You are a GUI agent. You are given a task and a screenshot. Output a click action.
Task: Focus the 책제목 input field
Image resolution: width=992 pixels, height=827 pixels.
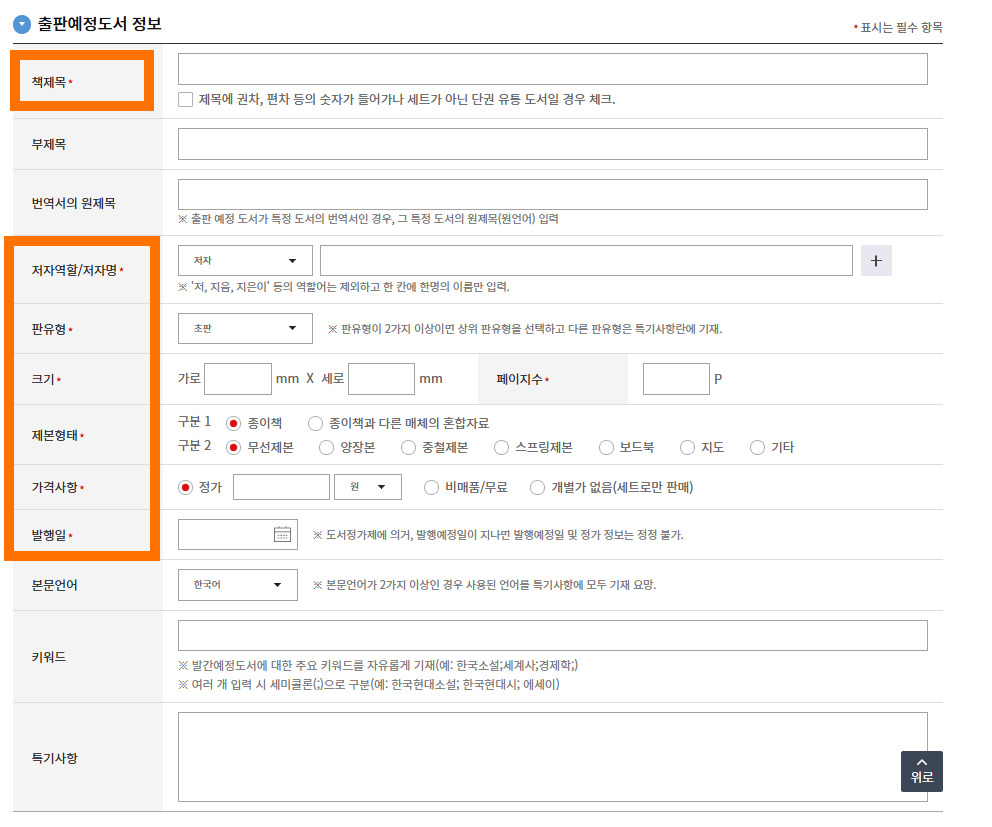tap(553, 69)
